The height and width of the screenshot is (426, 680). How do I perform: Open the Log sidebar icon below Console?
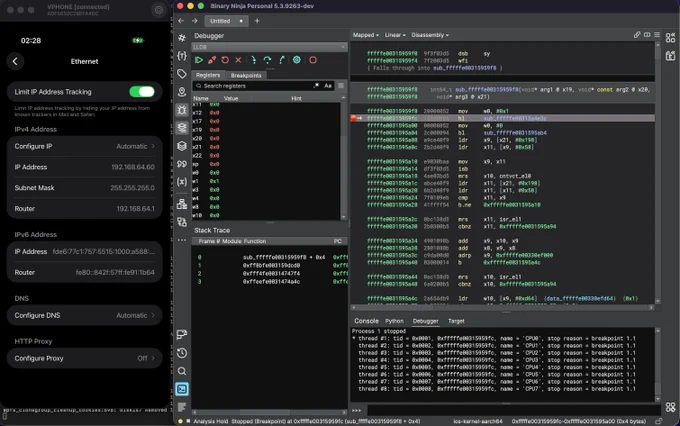click(x=182, y=407)
